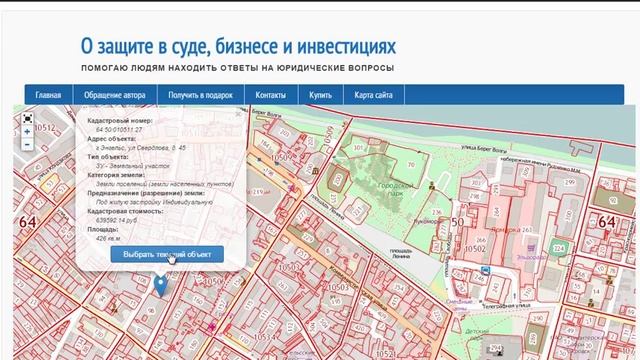Click the parcel numbered 70 in park
This screenshot has width=640, height=360.
411,165
